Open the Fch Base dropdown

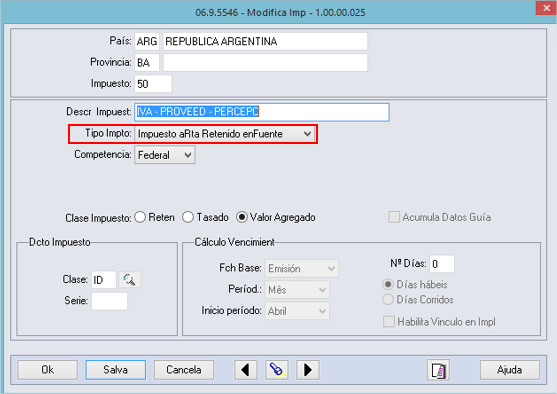point(302,269)
